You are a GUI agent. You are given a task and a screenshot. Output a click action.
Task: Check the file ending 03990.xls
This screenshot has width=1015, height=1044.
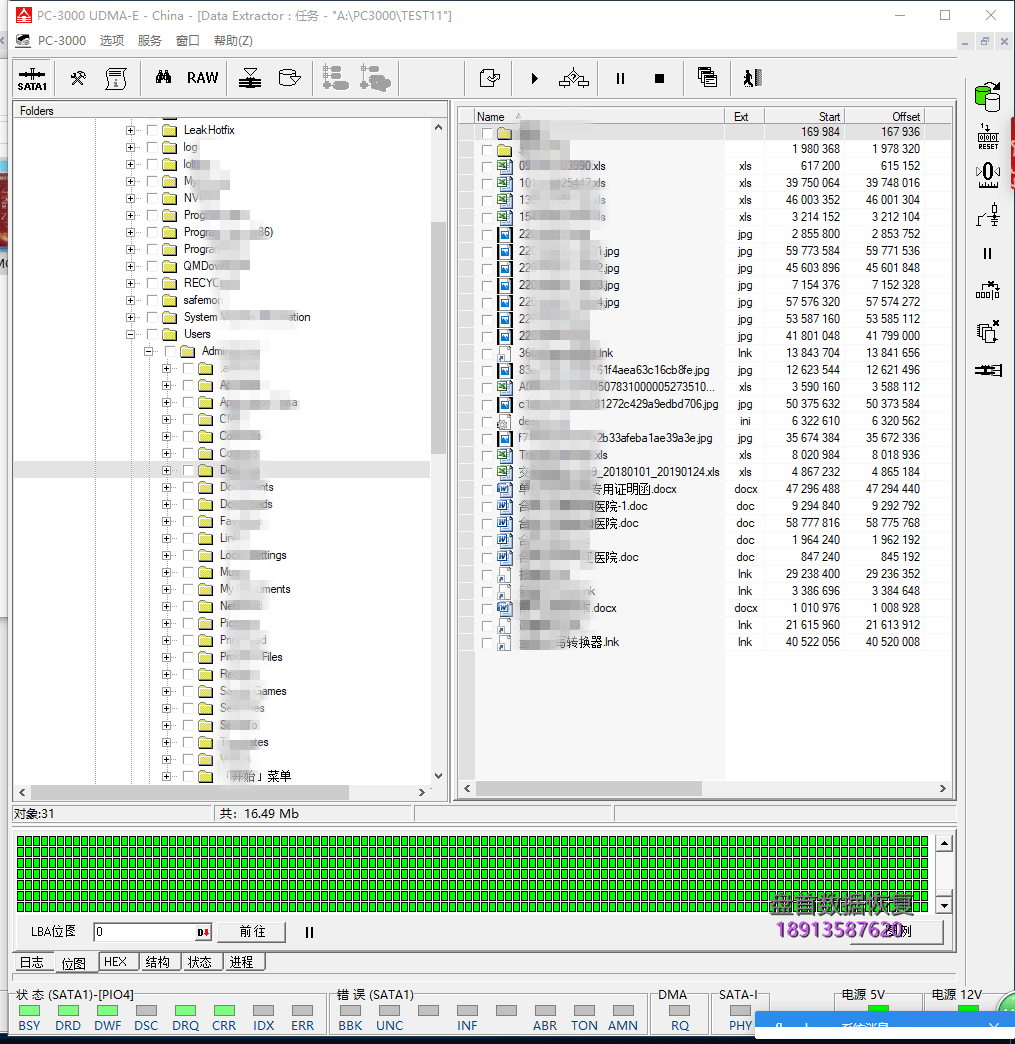pyautogui.click(x=487, y=166)
